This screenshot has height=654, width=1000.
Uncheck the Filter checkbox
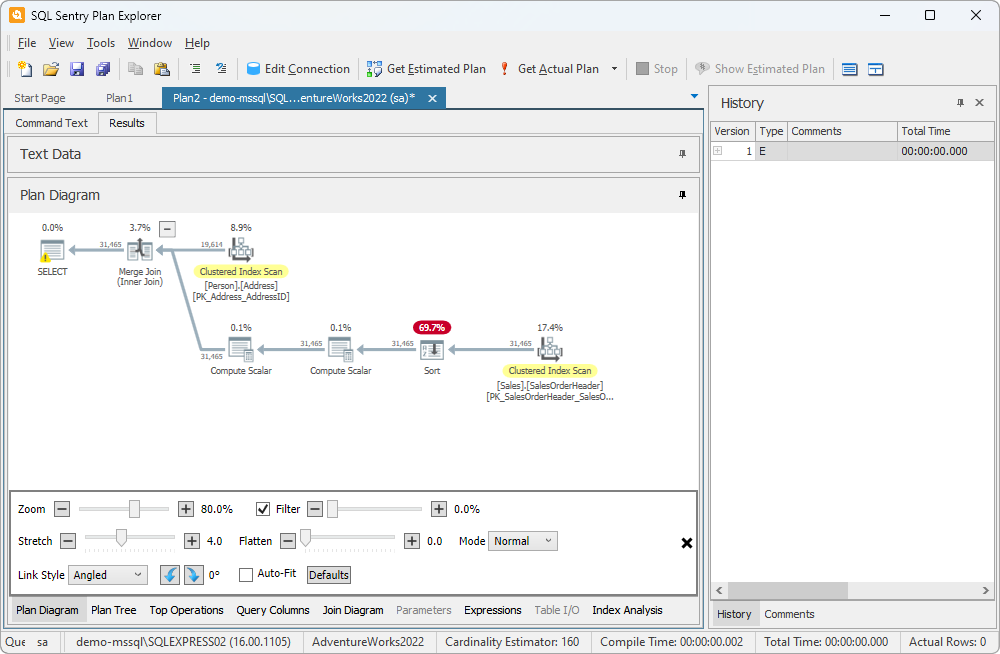(263, 509)
